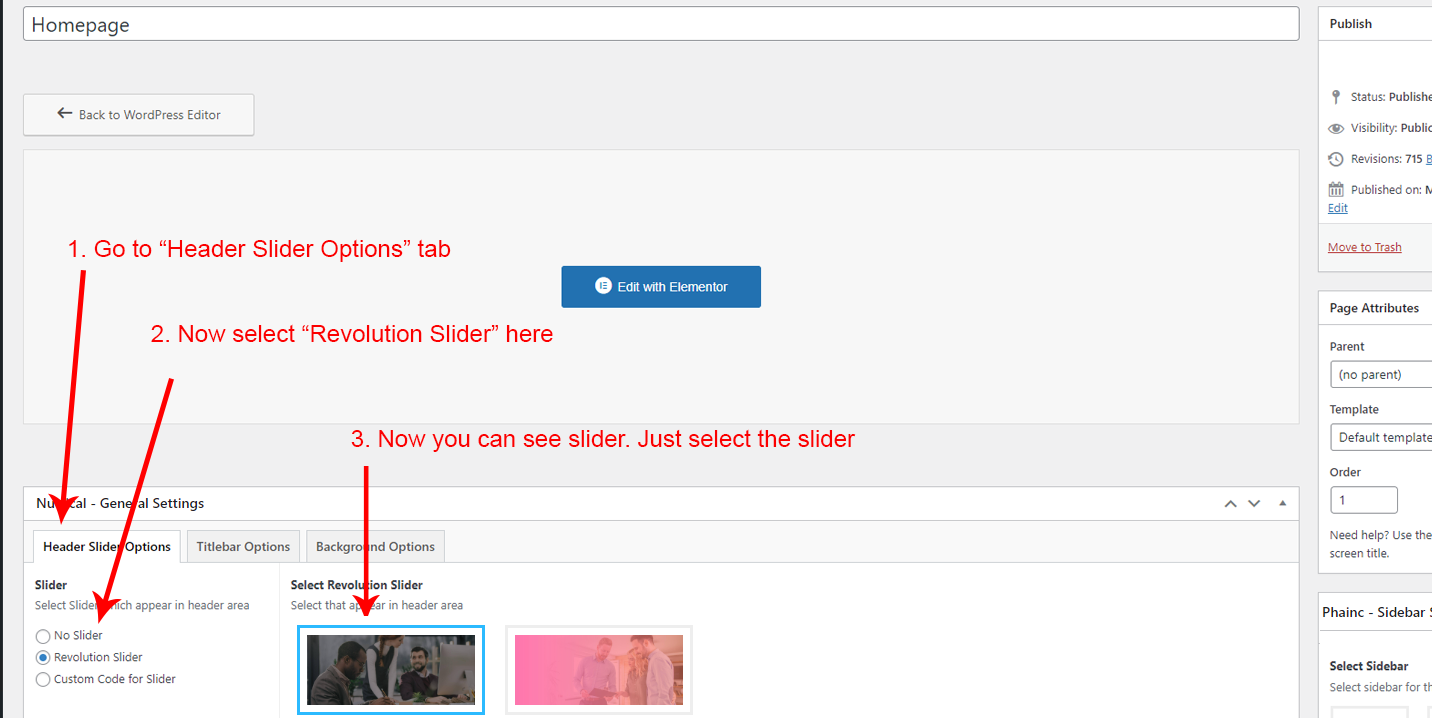Choose the Revolution Slider radio button
The height and width of the screenshot is (718, 1432).
(43, 658)
